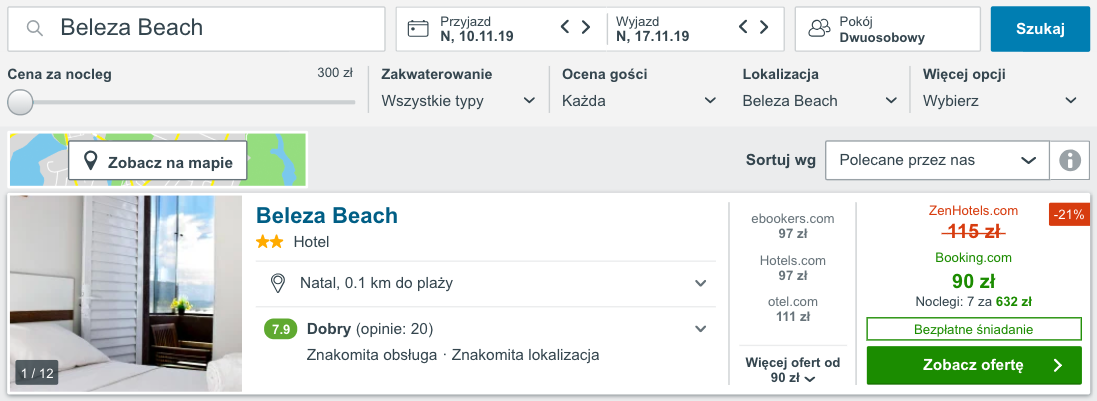The image size is (1097, 401).
Task: Go to previous departure date
Action: (x=743, y=28)
